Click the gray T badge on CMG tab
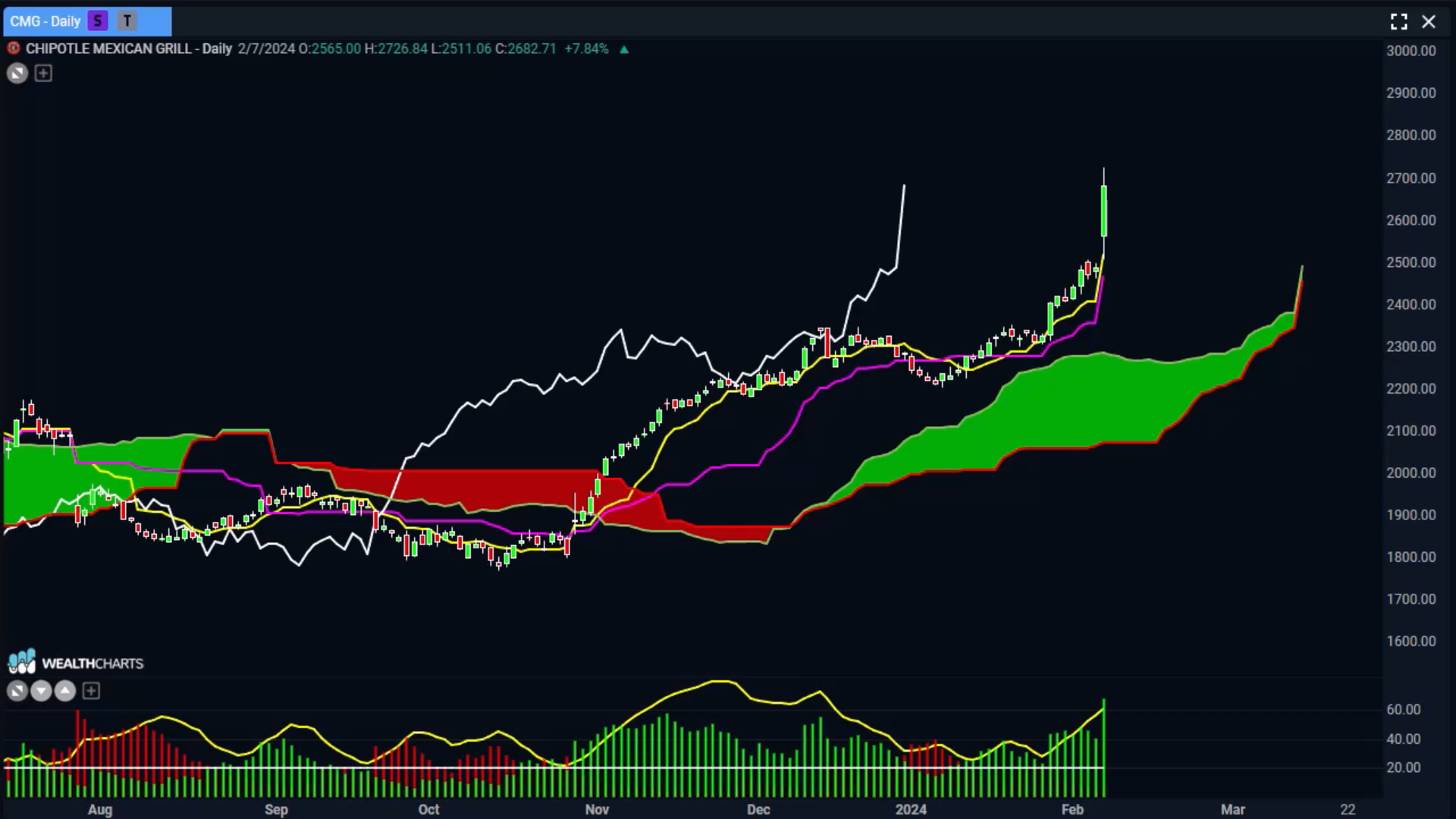The height and width of the screenshot is (819, 1456). [x=127, y=21]
